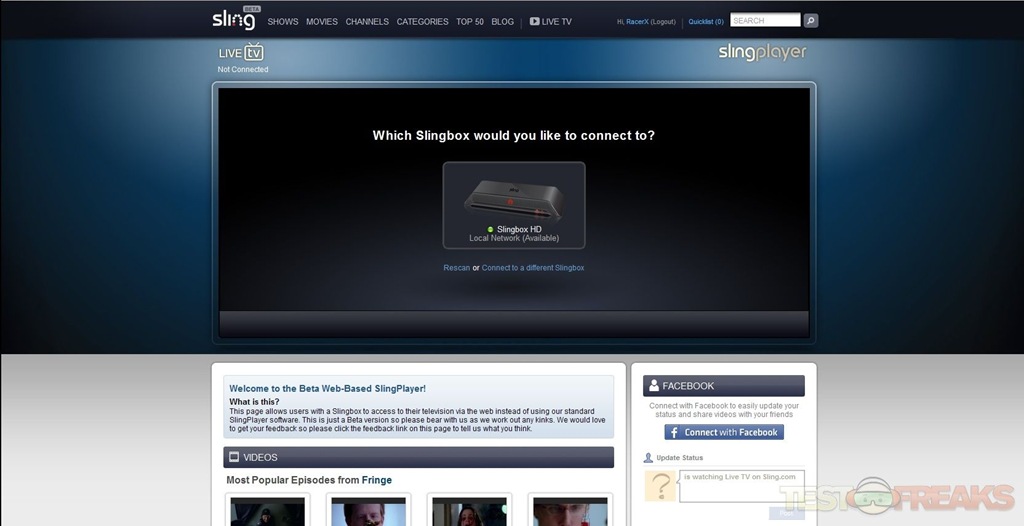Image resolution: width=1024 pixels, height=526 pixels.
Task: Open the Shows menu
Action: [x=283, y=21]
